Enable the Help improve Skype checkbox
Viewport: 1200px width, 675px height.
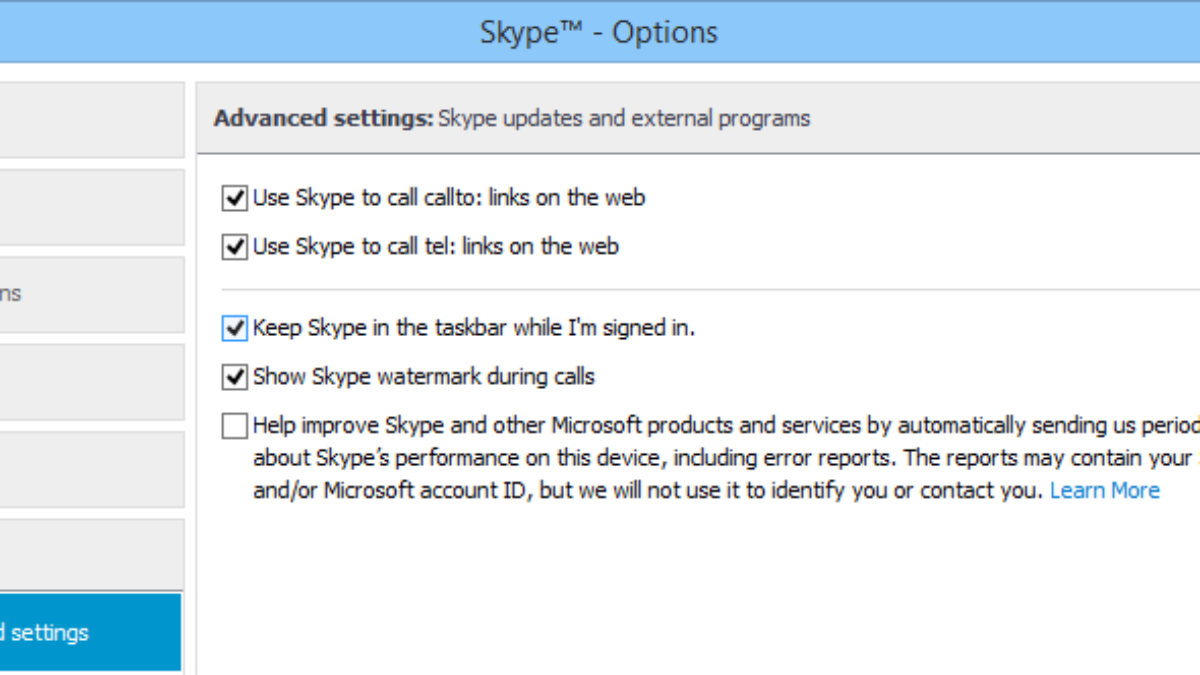click(235, 427)
